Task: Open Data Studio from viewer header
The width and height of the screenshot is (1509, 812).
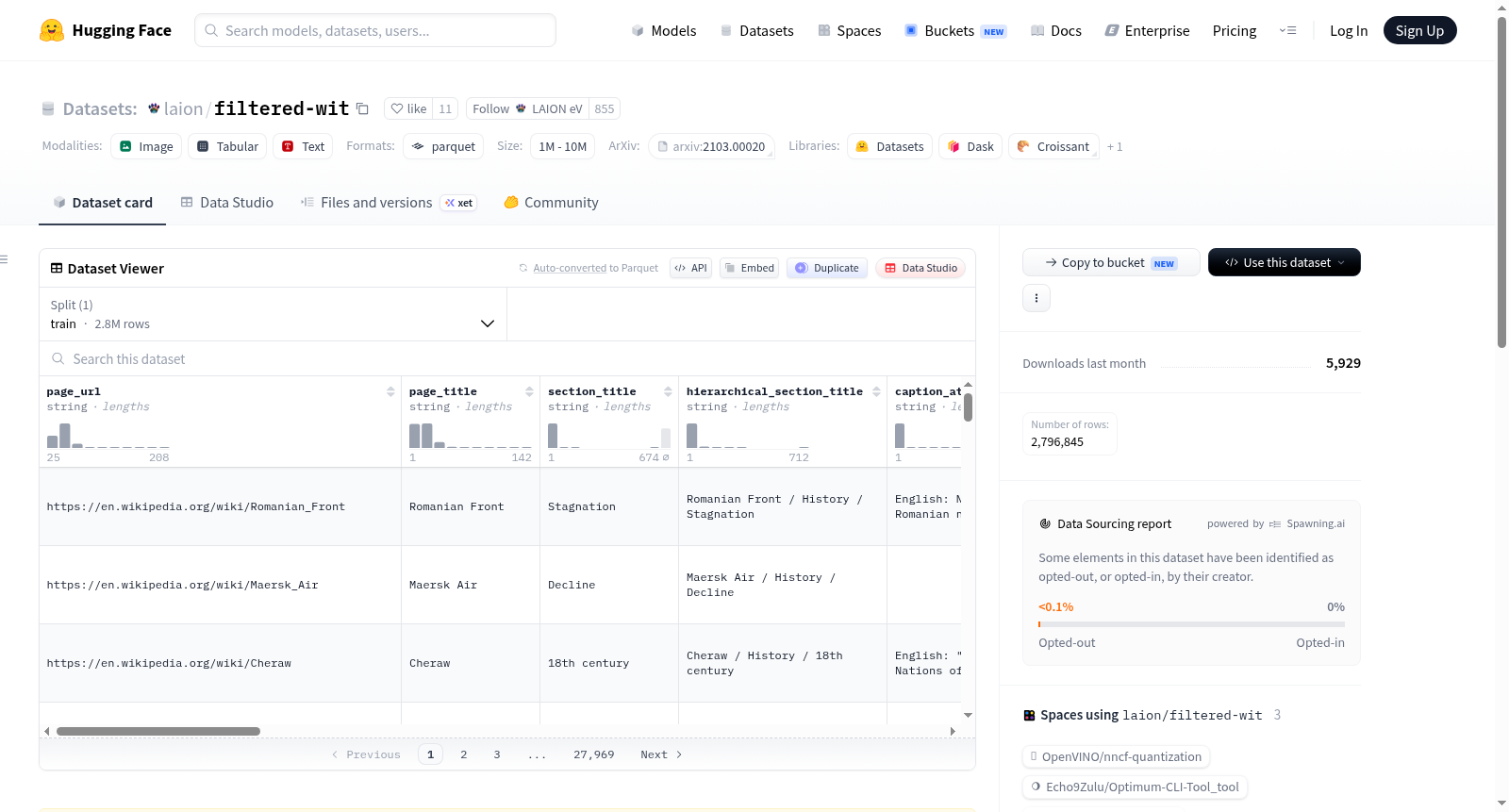Action: pos(920,268)
